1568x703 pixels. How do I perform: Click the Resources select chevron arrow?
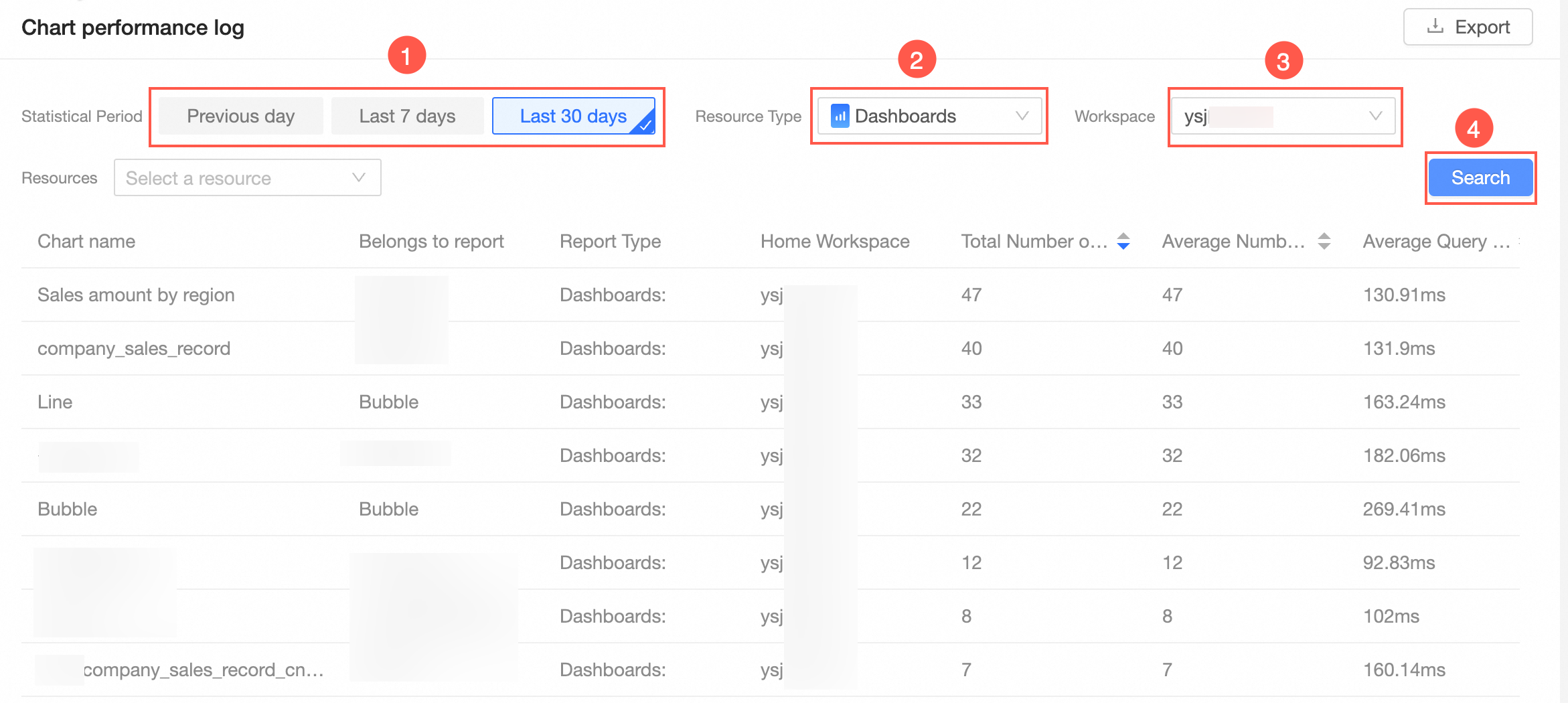pos(359,177)
